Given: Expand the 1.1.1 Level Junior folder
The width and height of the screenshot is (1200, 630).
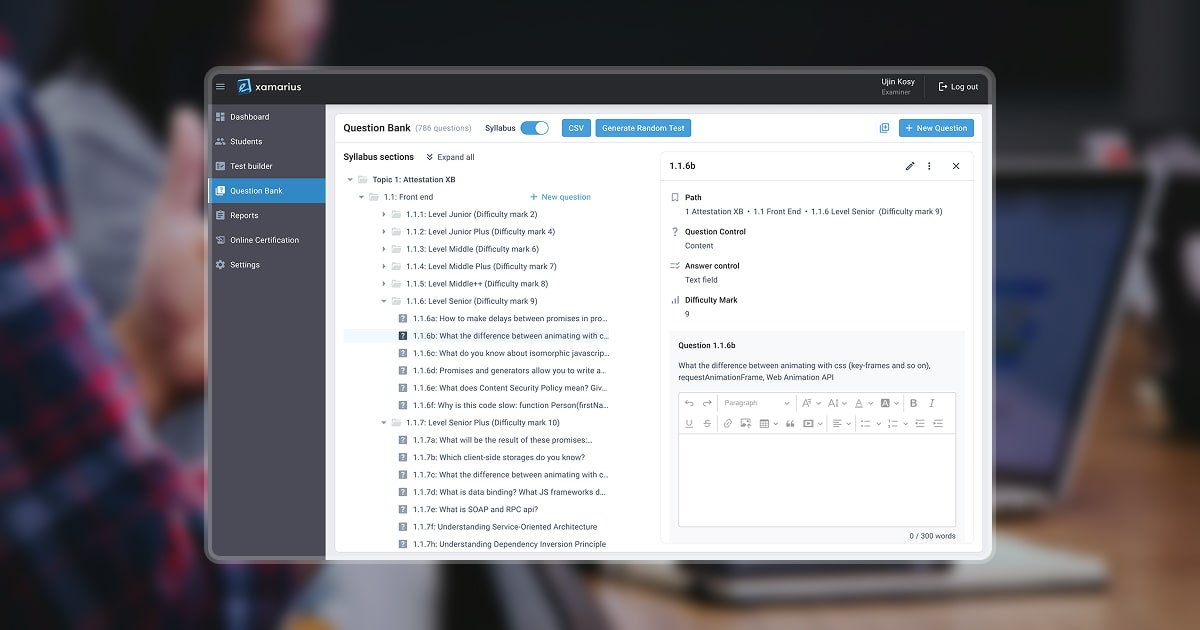Looking at the screenshot, I should point(384,214).
